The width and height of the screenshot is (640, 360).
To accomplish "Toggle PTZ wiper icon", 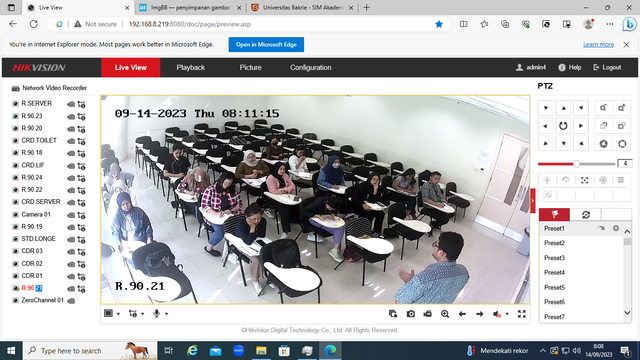I will tap(566, 180).
